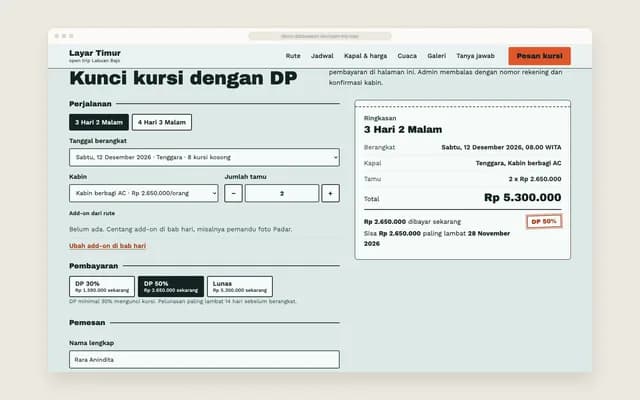Click the 'Pemesan' section heading
The height and width of the screenshot is (400, 640).
pyautogui.click(x=87, y=322)
